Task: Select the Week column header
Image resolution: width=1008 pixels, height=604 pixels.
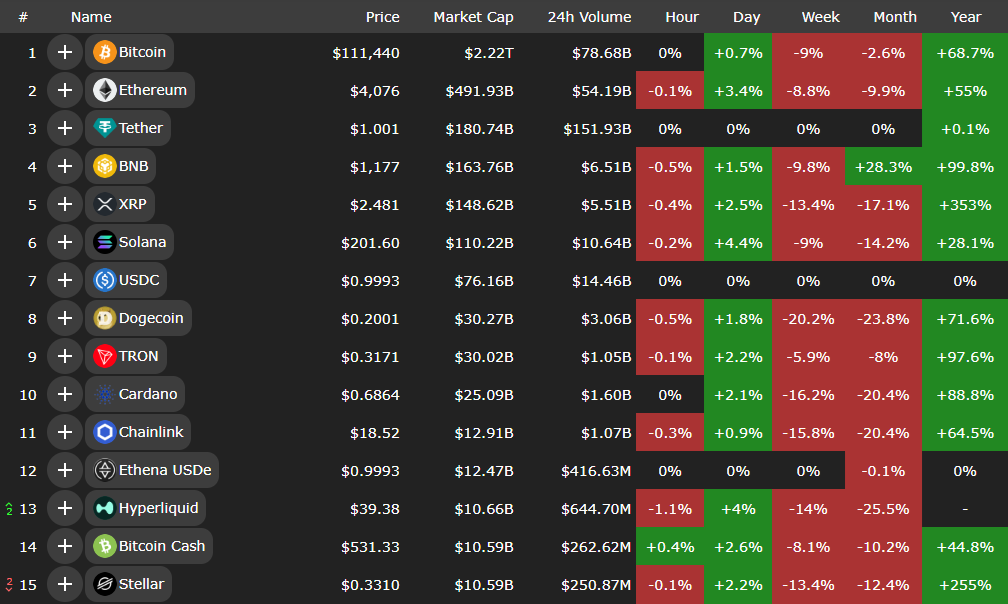Action: 820,17
